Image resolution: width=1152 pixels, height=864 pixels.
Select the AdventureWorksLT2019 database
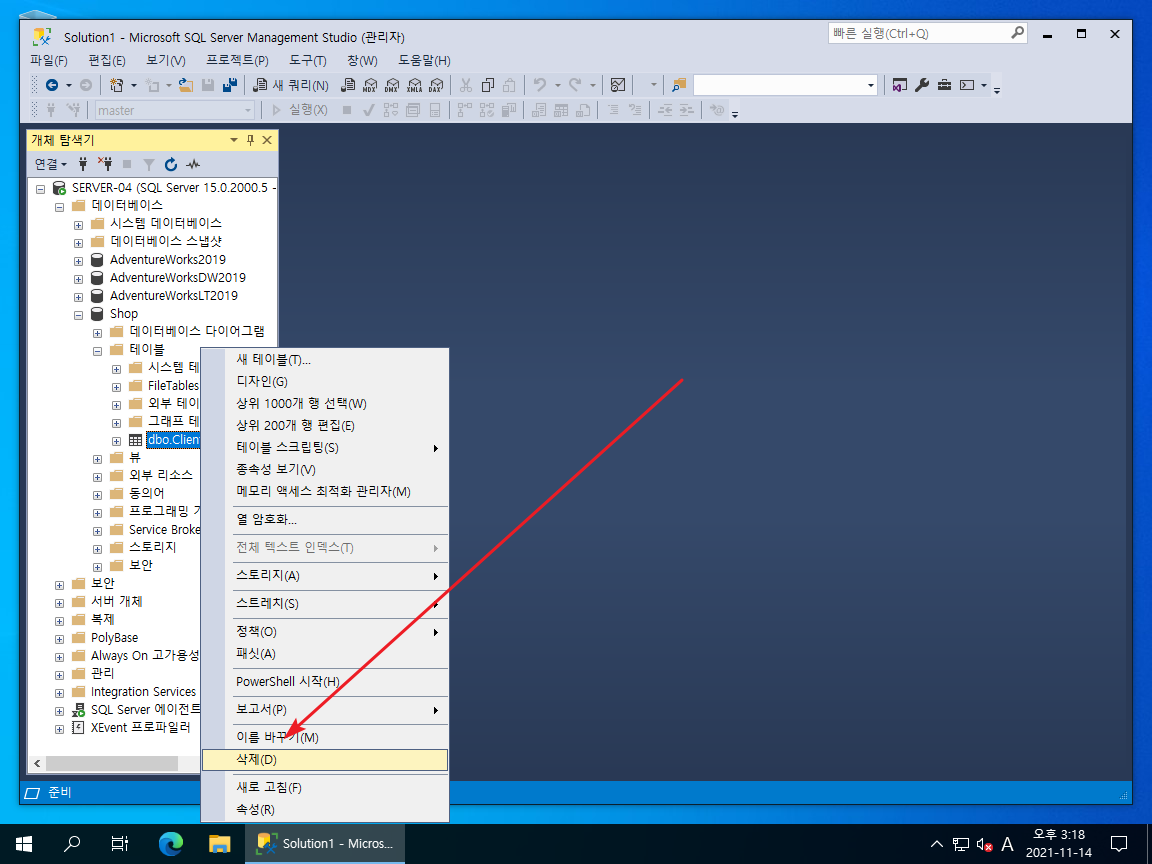173,296
